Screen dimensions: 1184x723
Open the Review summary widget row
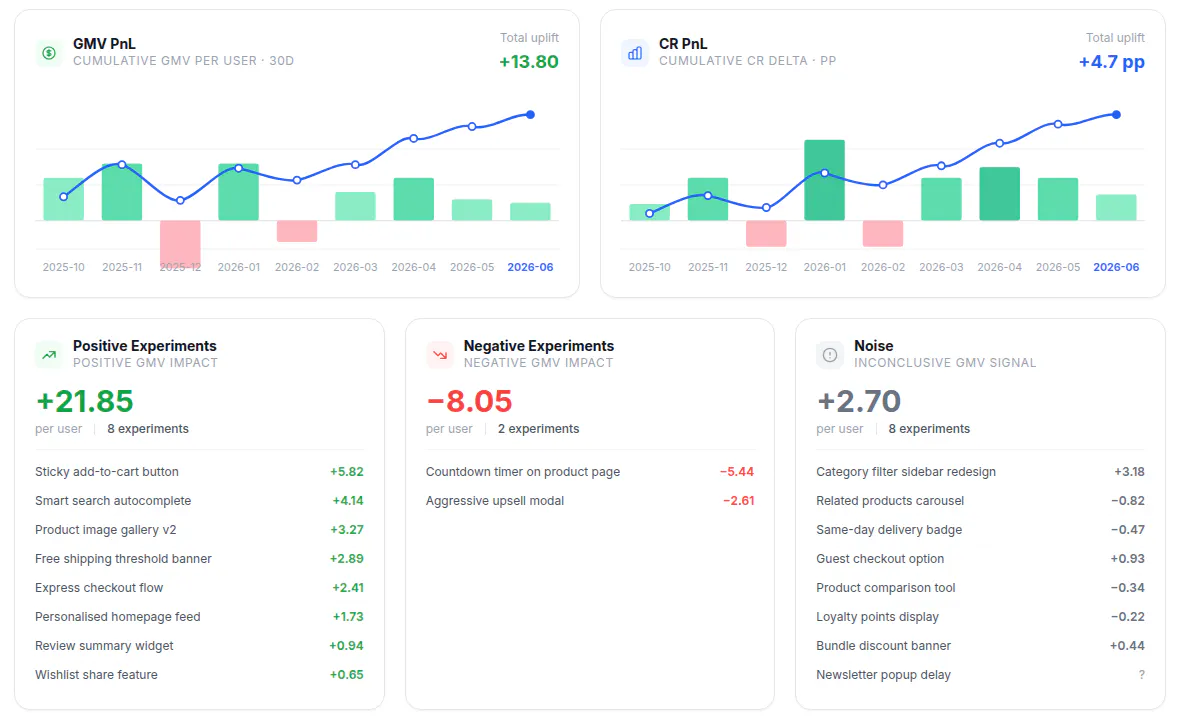199,646
